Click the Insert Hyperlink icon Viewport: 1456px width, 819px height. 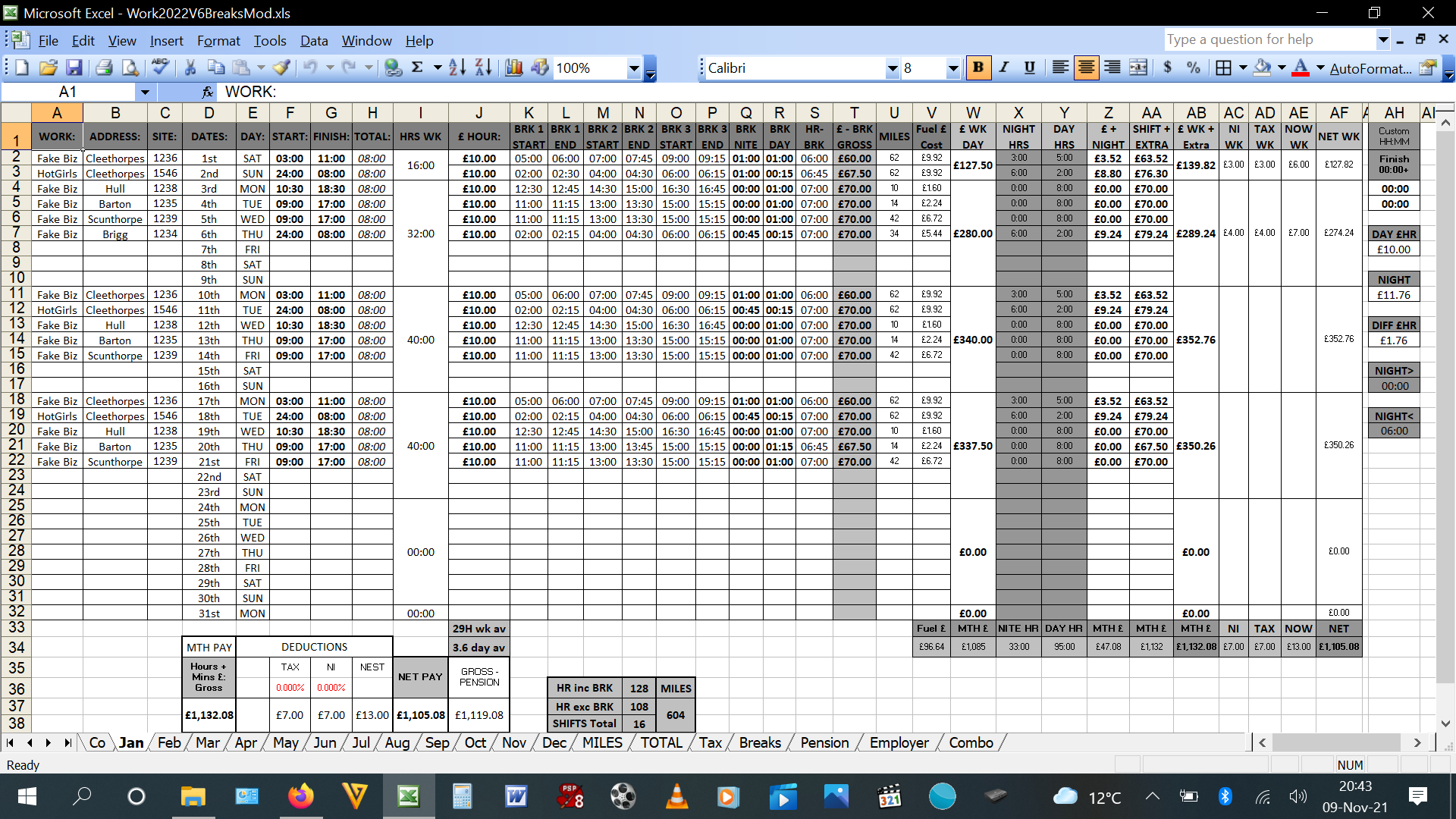[393, 67]
